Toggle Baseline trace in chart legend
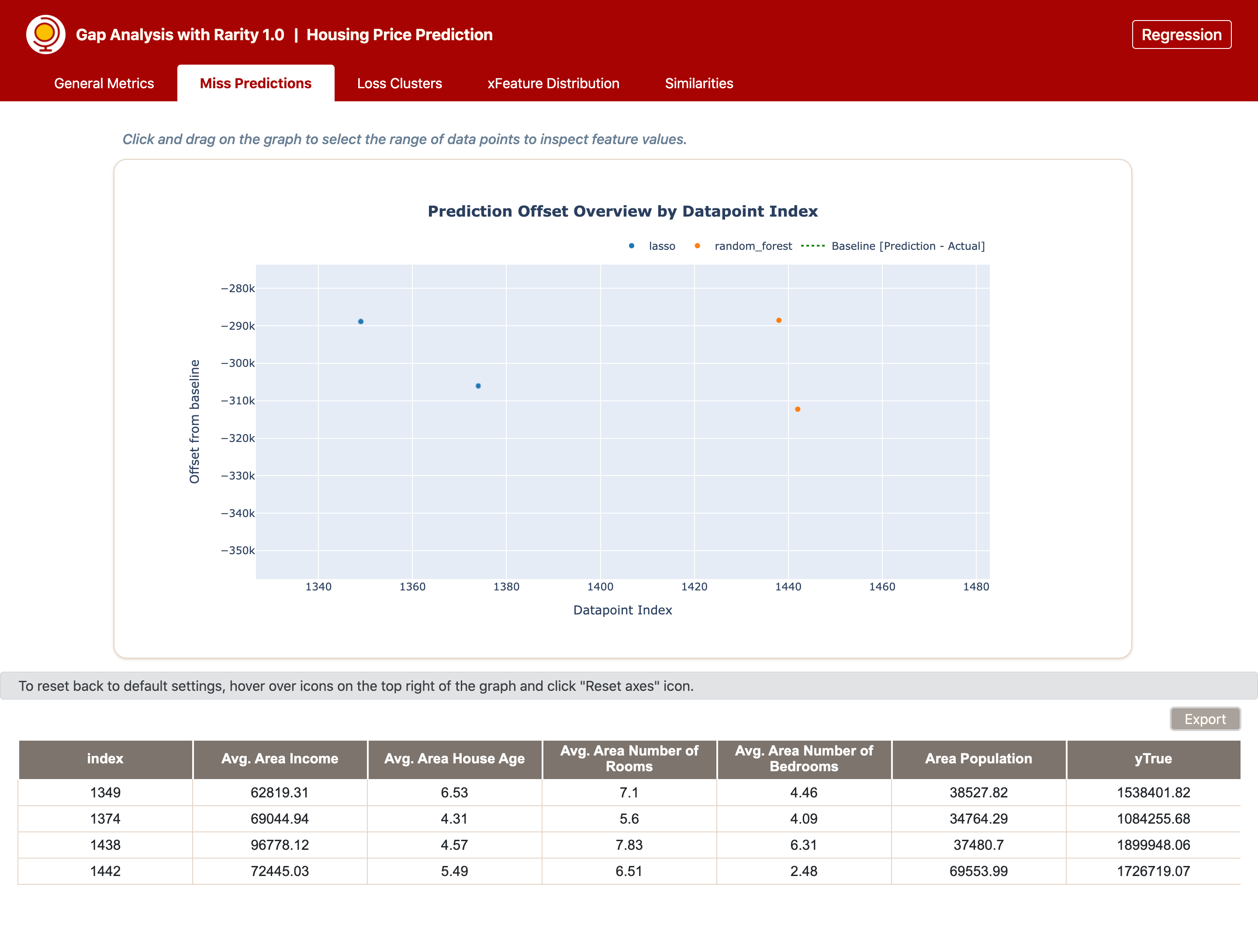This screenshot has width=1258, height=952. tap(893, 246)
